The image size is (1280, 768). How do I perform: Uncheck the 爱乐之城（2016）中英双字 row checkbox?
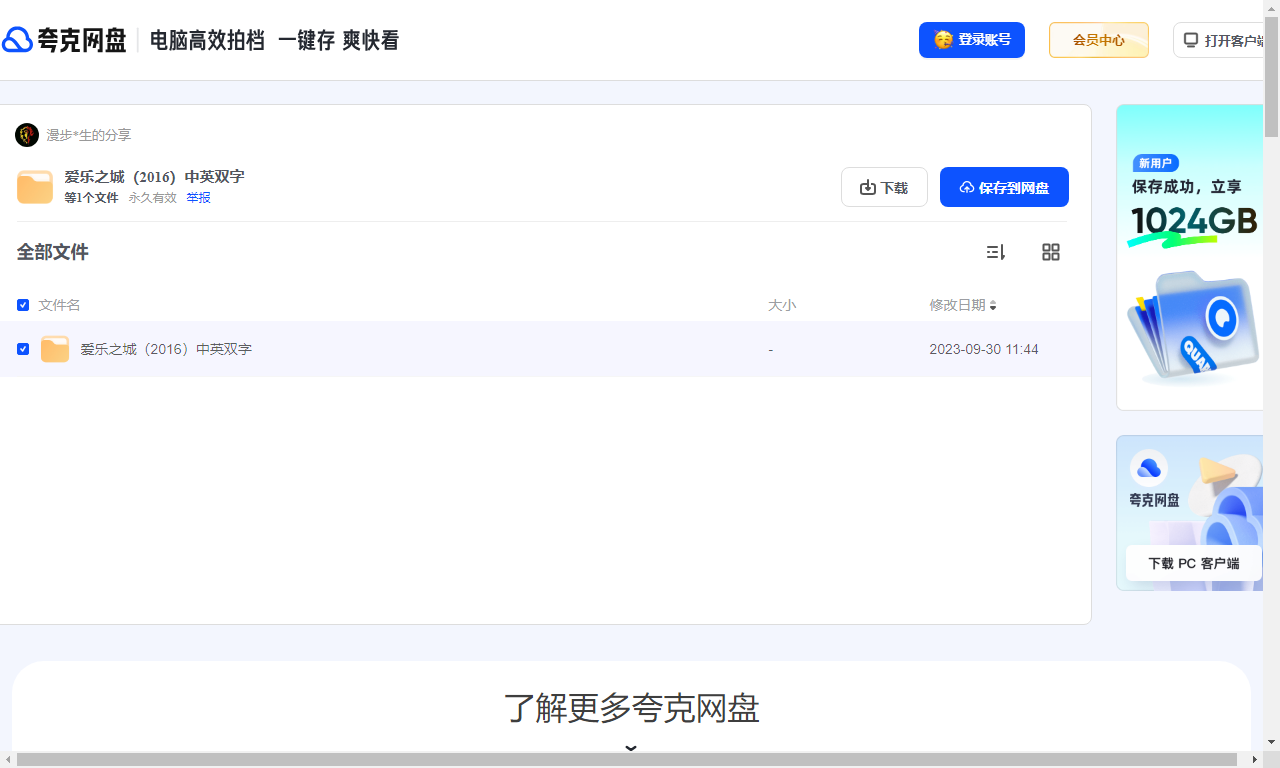coord(23,349)
